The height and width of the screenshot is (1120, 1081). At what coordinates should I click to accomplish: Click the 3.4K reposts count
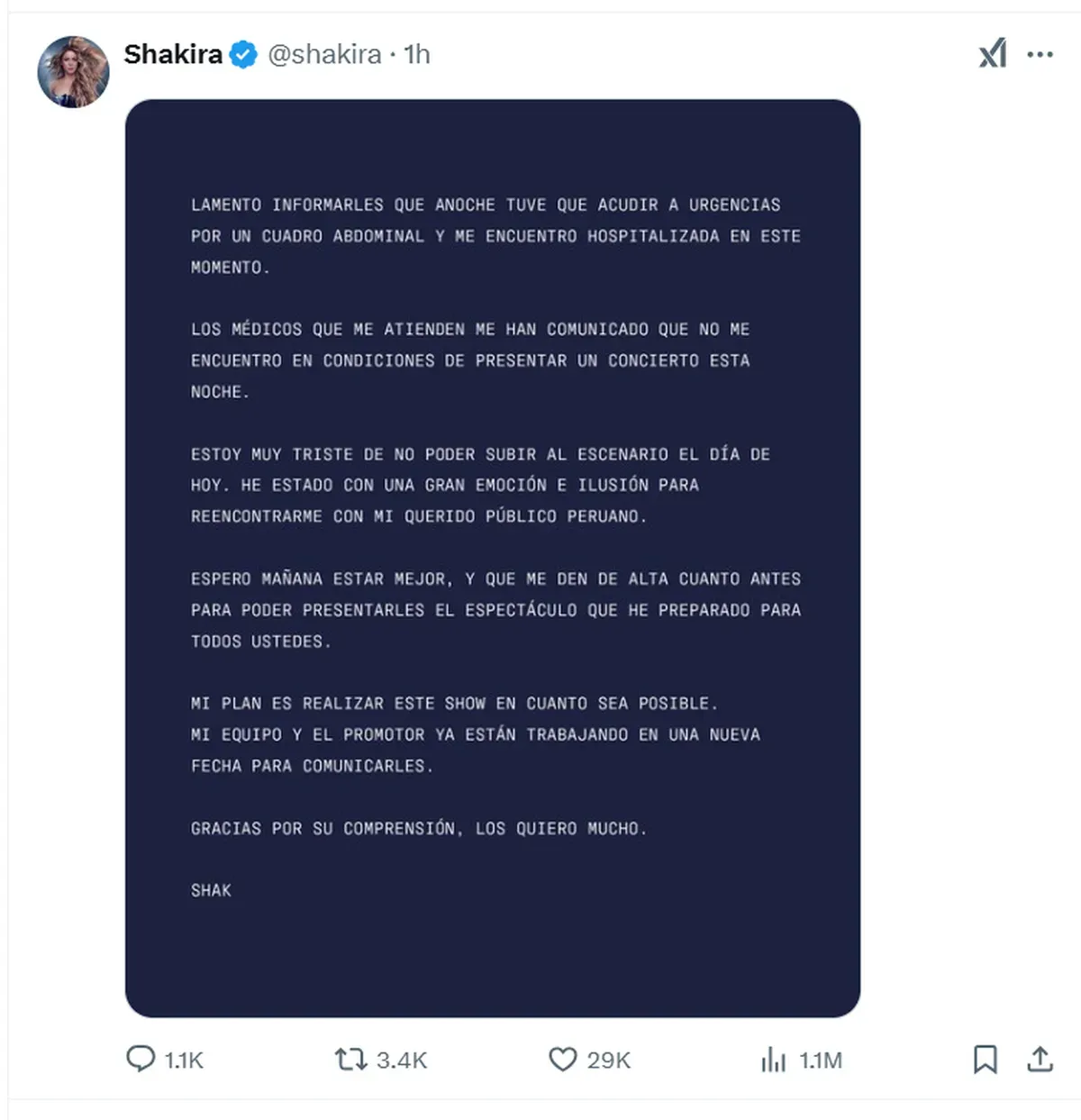[402, 1061]
